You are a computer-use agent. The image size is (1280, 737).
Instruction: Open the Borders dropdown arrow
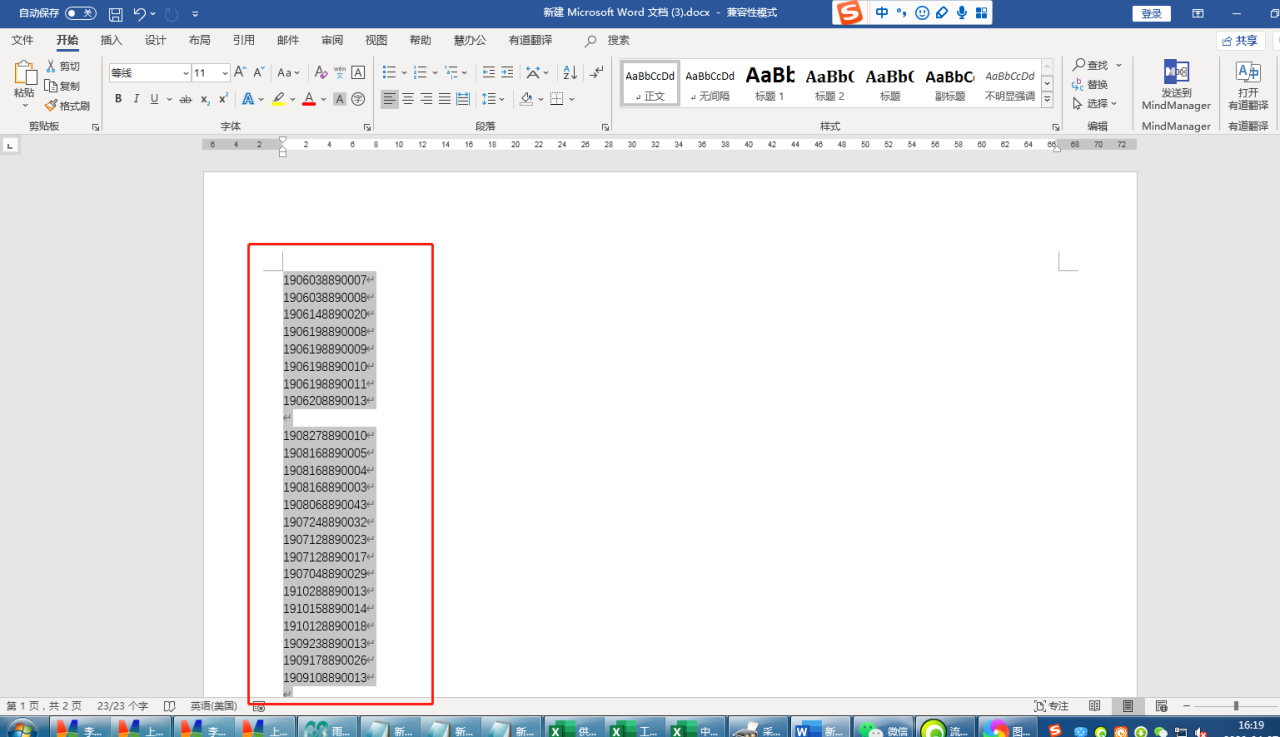[x=572, y=99]
